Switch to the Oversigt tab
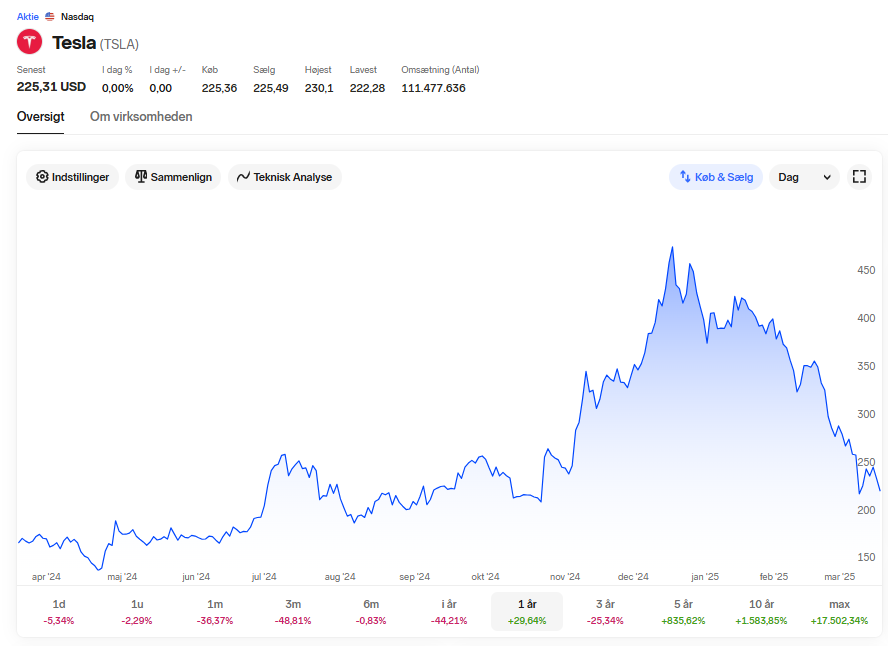Viewport: 888px width, 646px height. point(40,117)
